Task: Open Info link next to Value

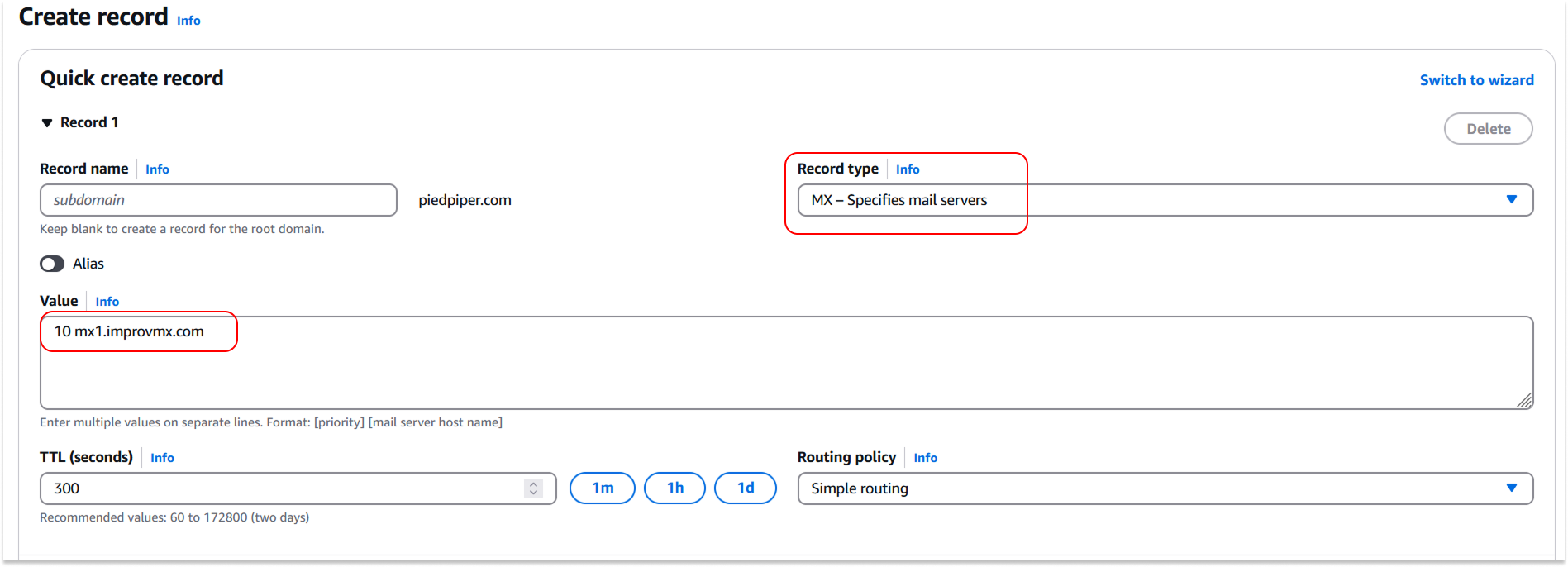Action: [107, 302]
